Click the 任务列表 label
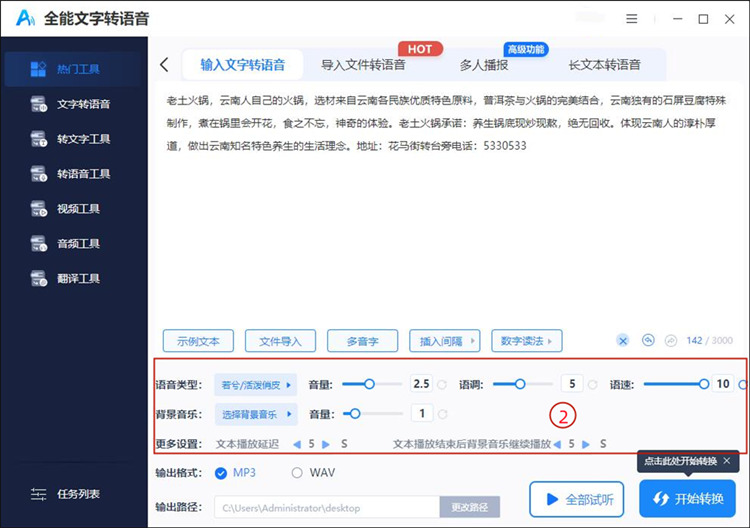 [x=78, y=494]
